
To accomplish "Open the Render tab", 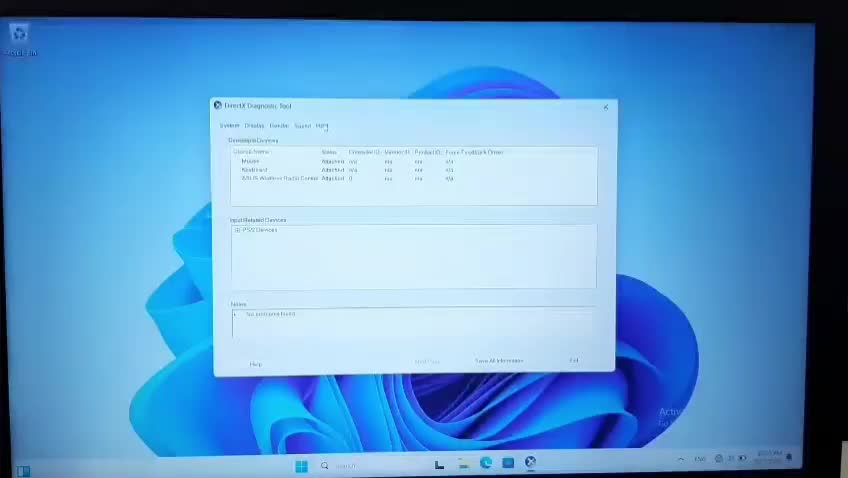I will coord(279,125).
